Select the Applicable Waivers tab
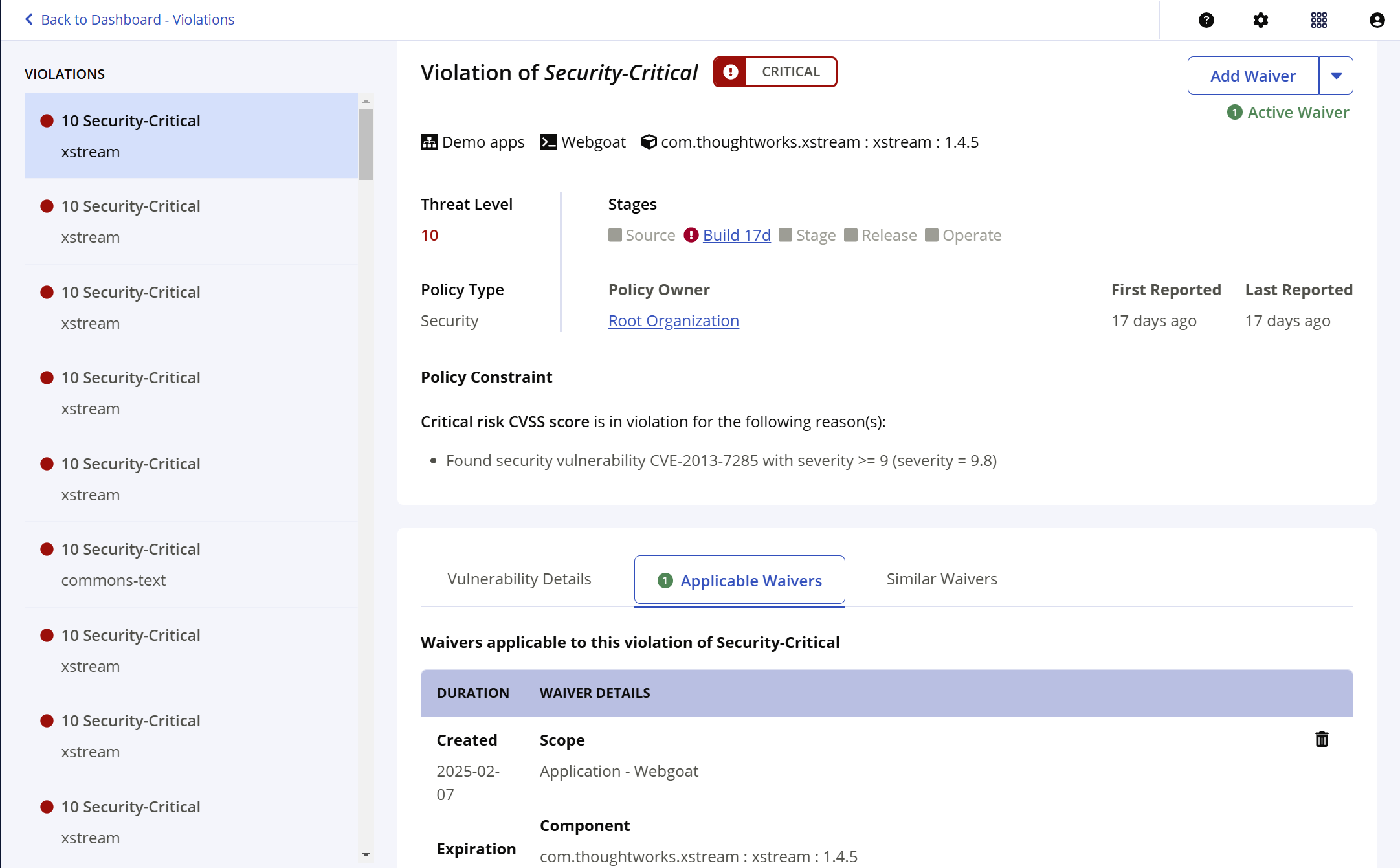This screenshot has height=868, width=1400. click(739, 580)
